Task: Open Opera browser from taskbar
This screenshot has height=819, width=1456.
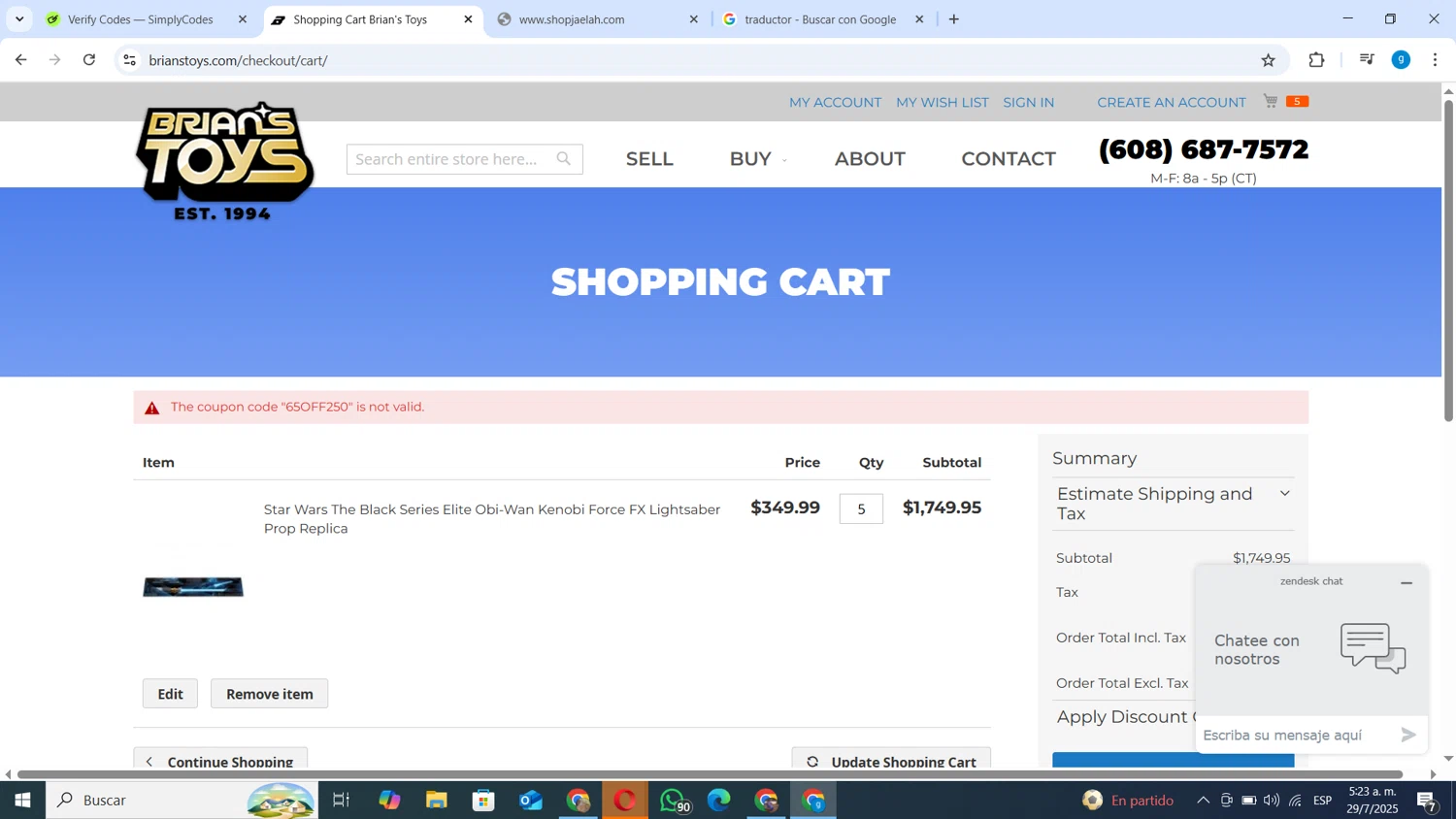Action: coord(625,801)
